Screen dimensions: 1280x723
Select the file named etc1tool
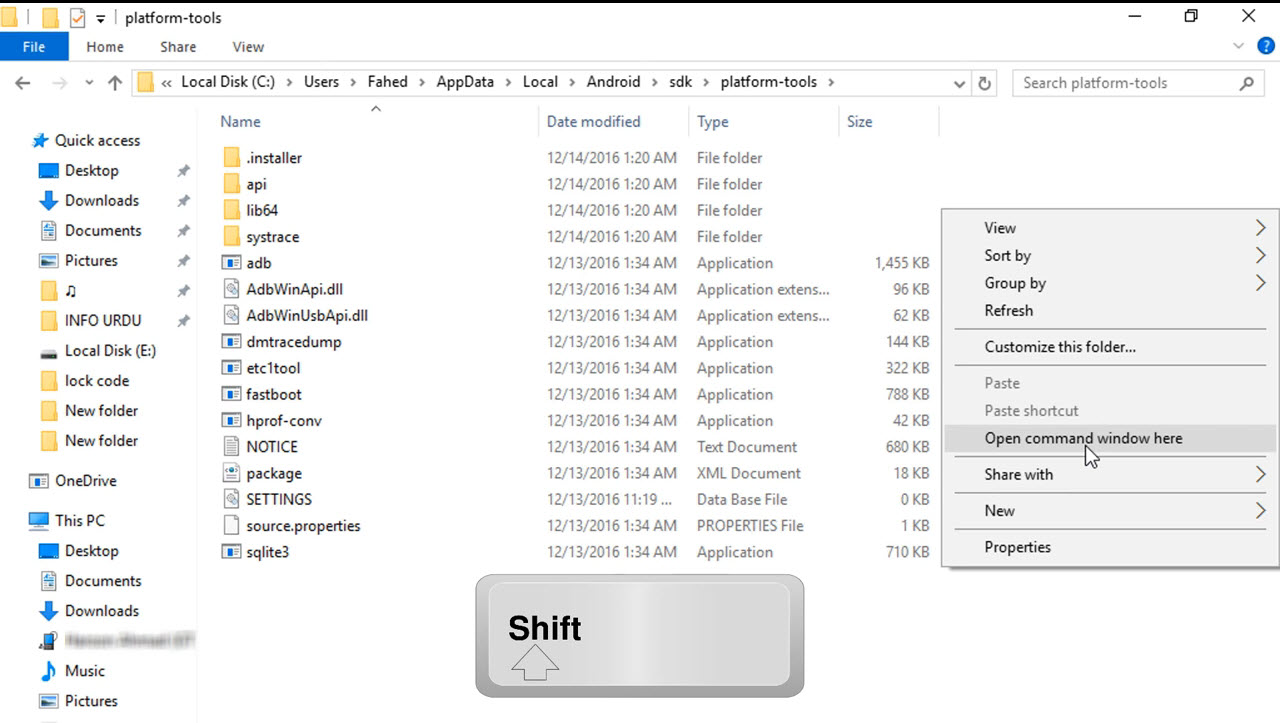click(x=273, y=368)
